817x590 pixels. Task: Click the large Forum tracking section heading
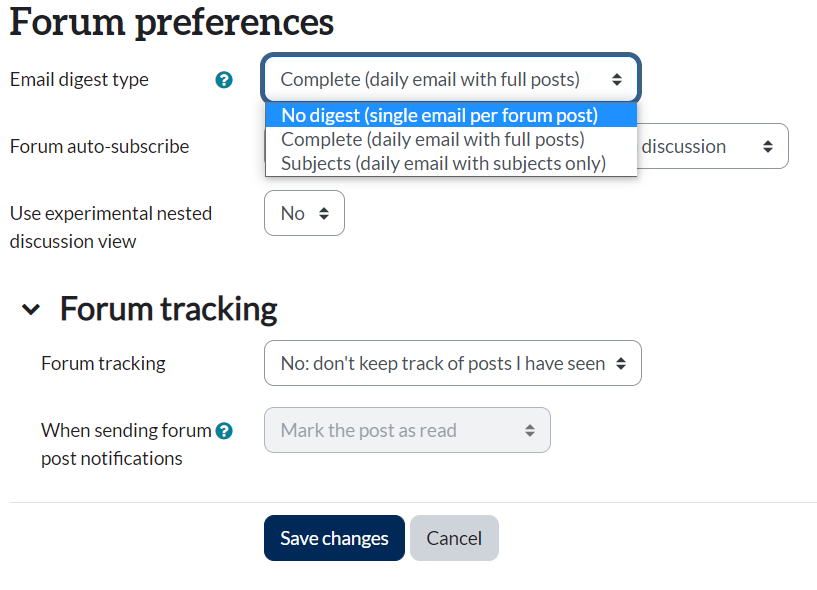click(168, 309)
